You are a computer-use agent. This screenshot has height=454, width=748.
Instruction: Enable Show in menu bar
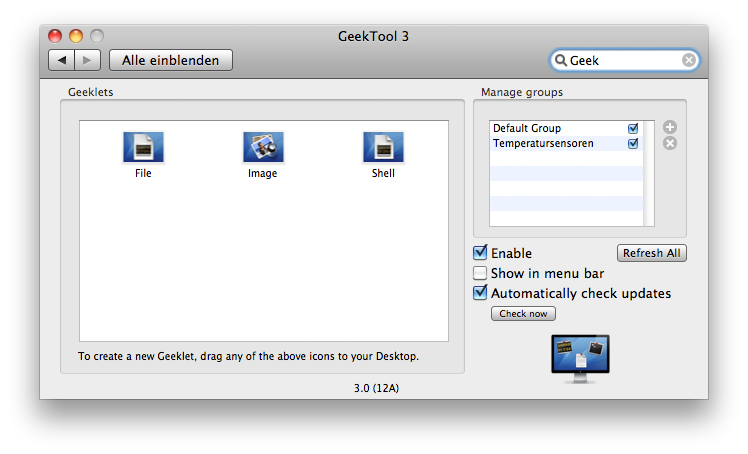pos(480,273)
